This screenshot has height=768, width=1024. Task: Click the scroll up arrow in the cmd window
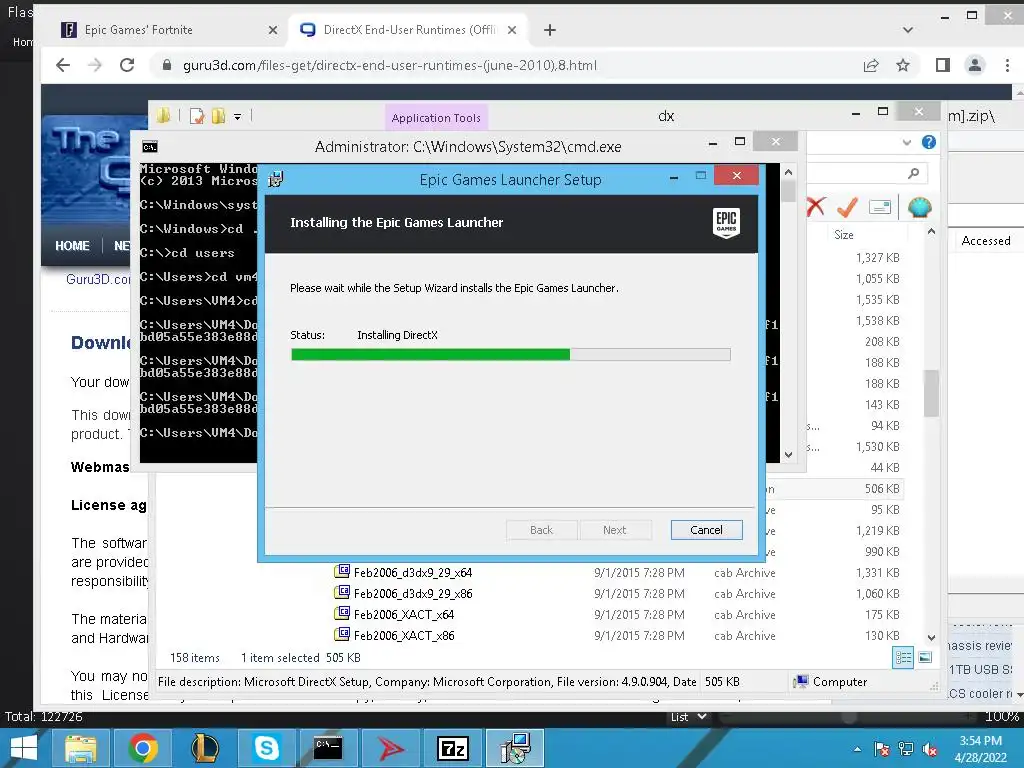788,172
